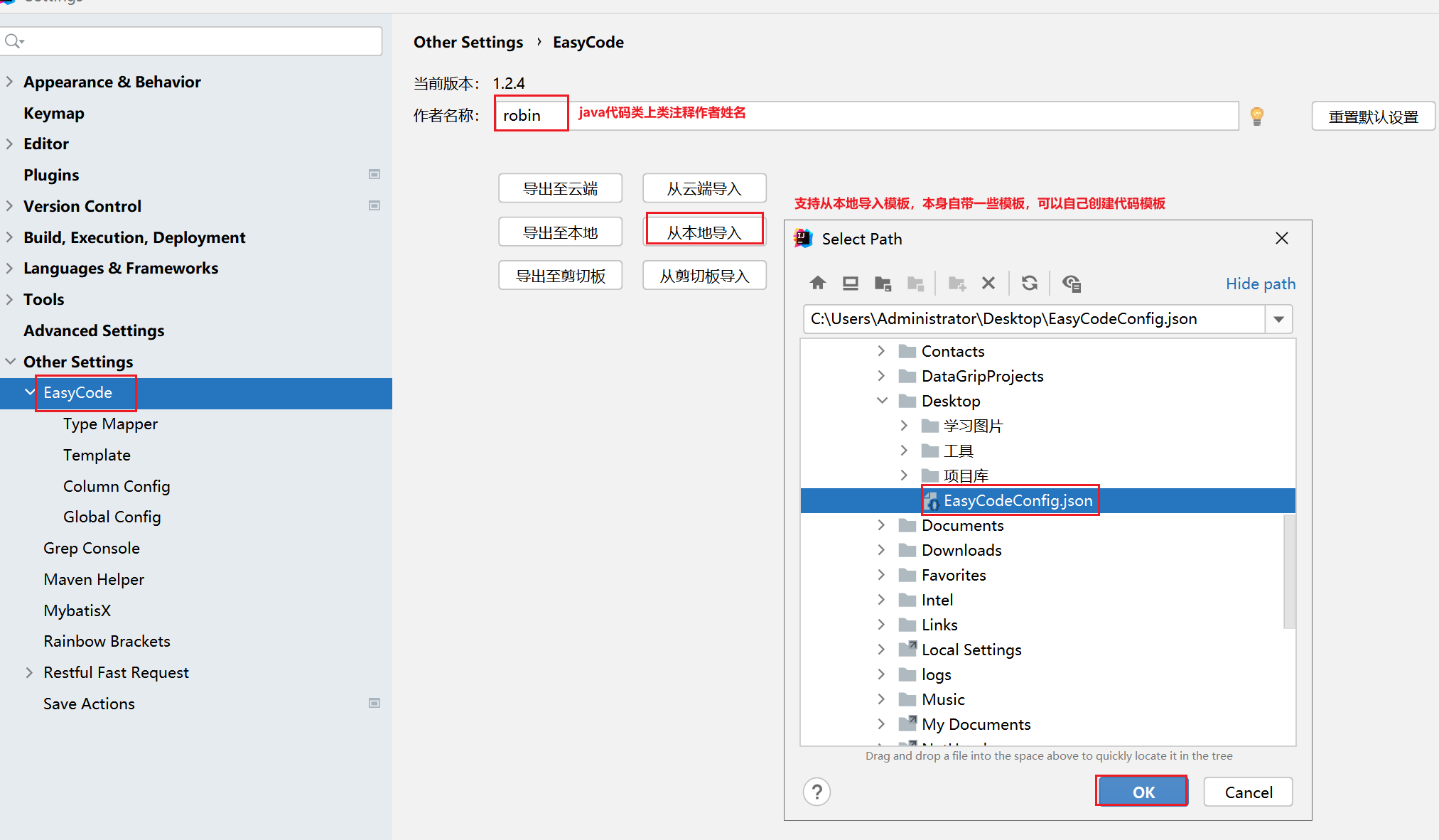The width and height of the screenshot is (1439, 840).
Task: Expand Restful Fast Request settings
Action: coord(29,672)
